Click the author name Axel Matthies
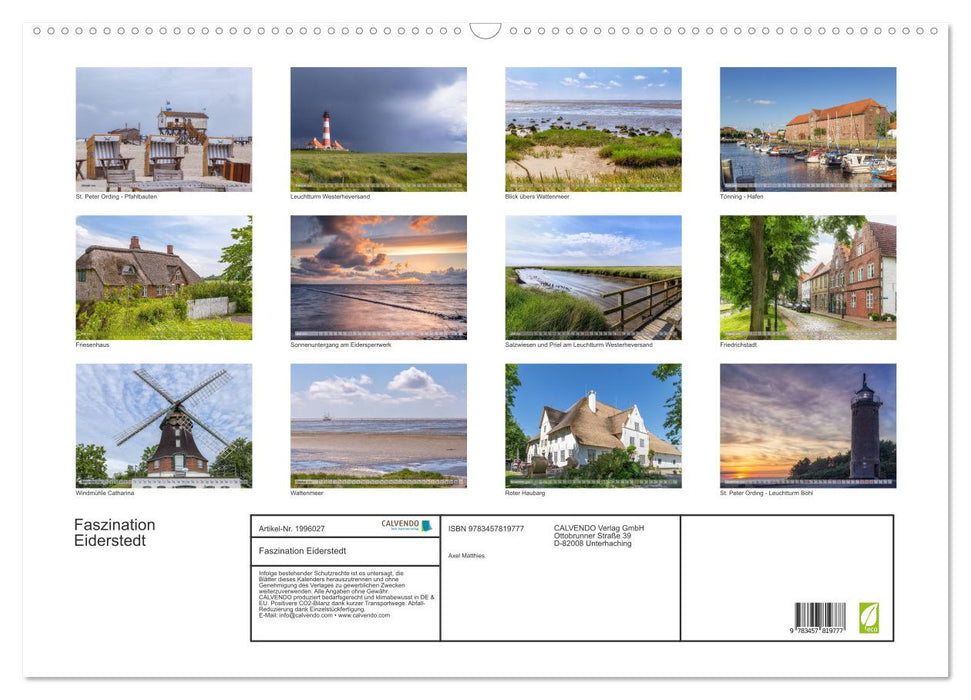Screen dimensions: 971x700 click(465, 553)
